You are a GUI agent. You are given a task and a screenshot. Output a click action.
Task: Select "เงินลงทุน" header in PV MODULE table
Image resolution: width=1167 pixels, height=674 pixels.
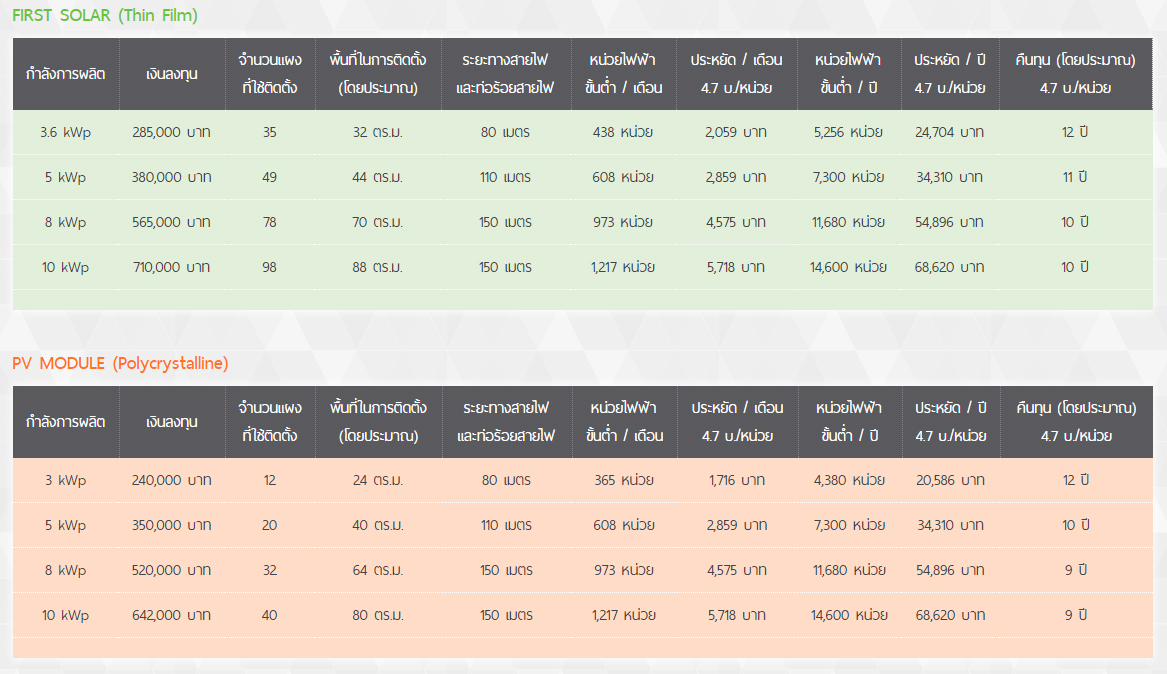click(172, 422)
